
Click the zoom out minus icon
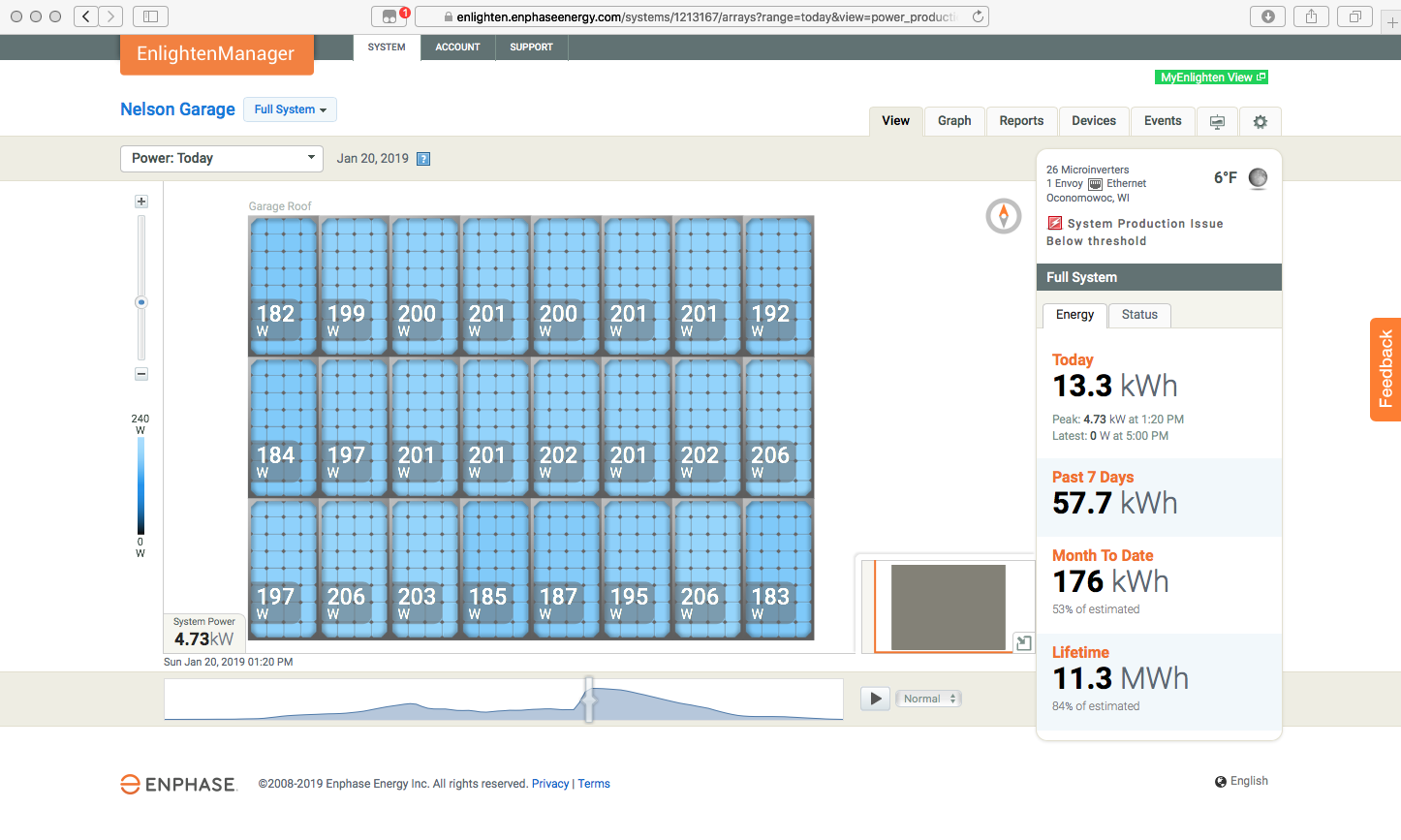point(141,374)
